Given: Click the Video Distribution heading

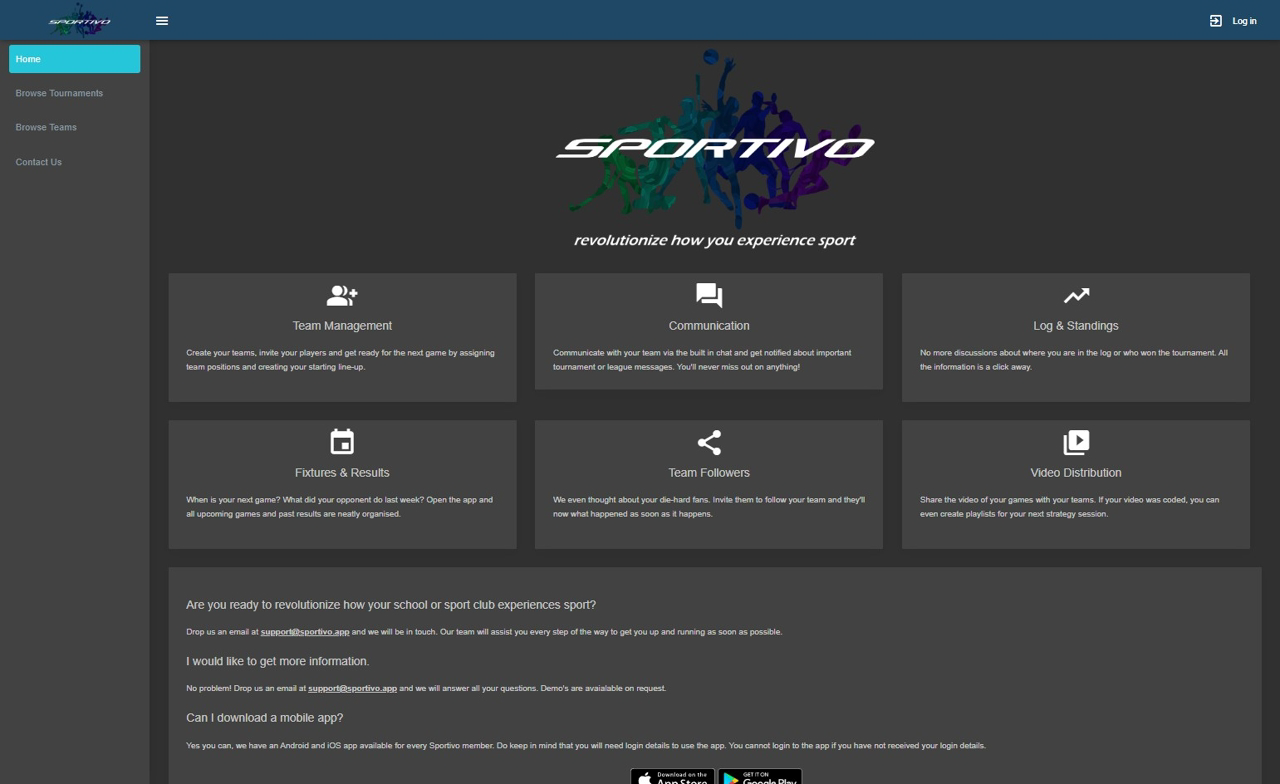Looking at the screenshot, I should (1076, 473).
